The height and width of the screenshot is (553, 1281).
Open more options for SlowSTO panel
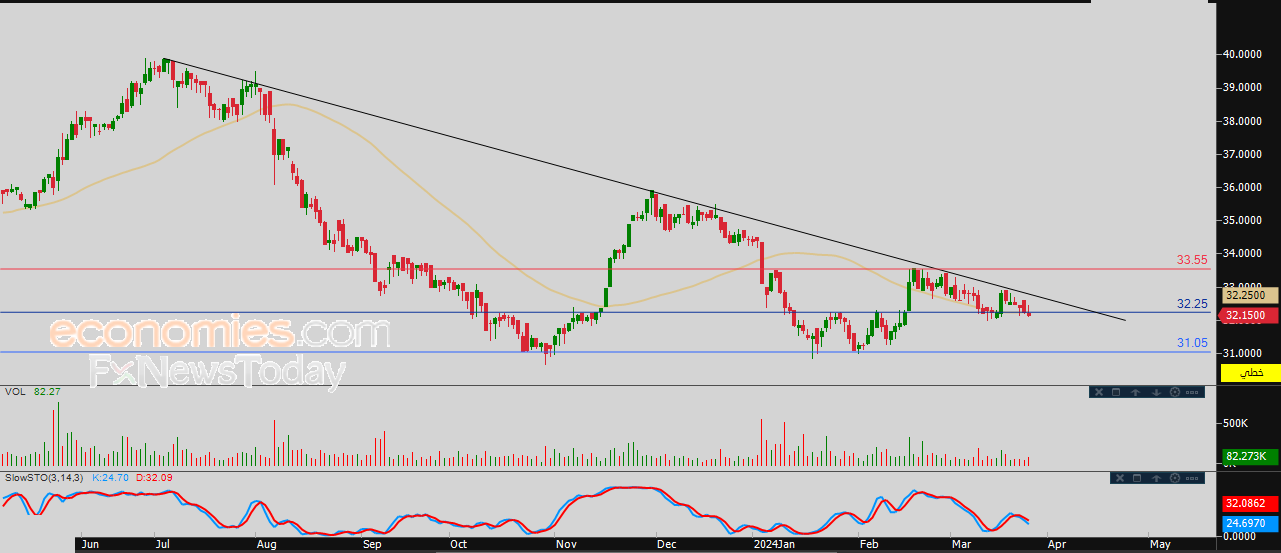point(1191,479)
